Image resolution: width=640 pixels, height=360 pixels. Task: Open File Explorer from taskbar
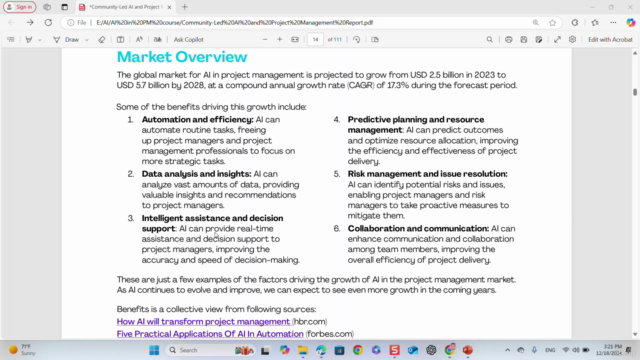(x=303, y=350)
